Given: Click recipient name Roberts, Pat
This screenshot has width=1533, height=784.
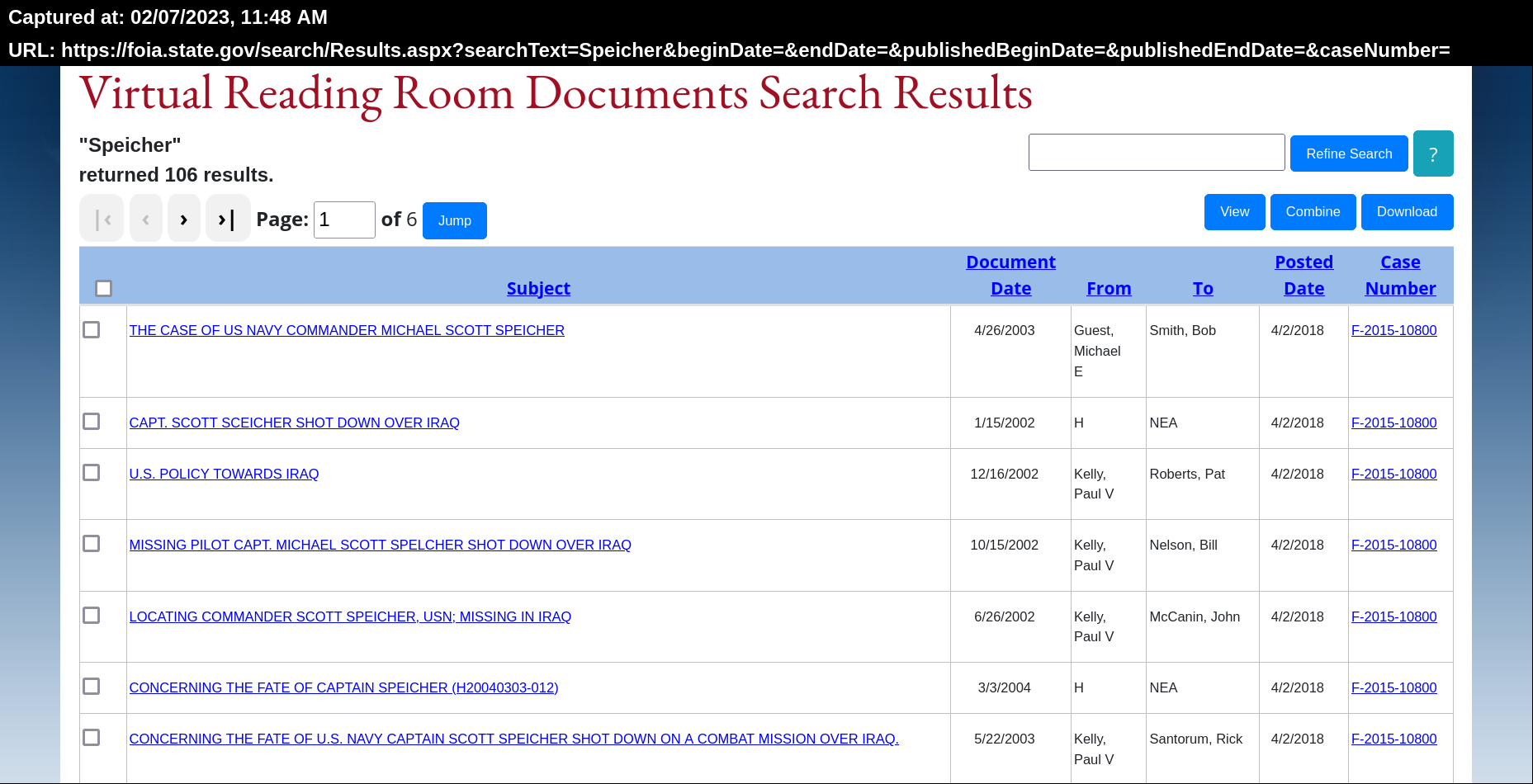Looking at the screenshot, I should tap(1187, 474).
